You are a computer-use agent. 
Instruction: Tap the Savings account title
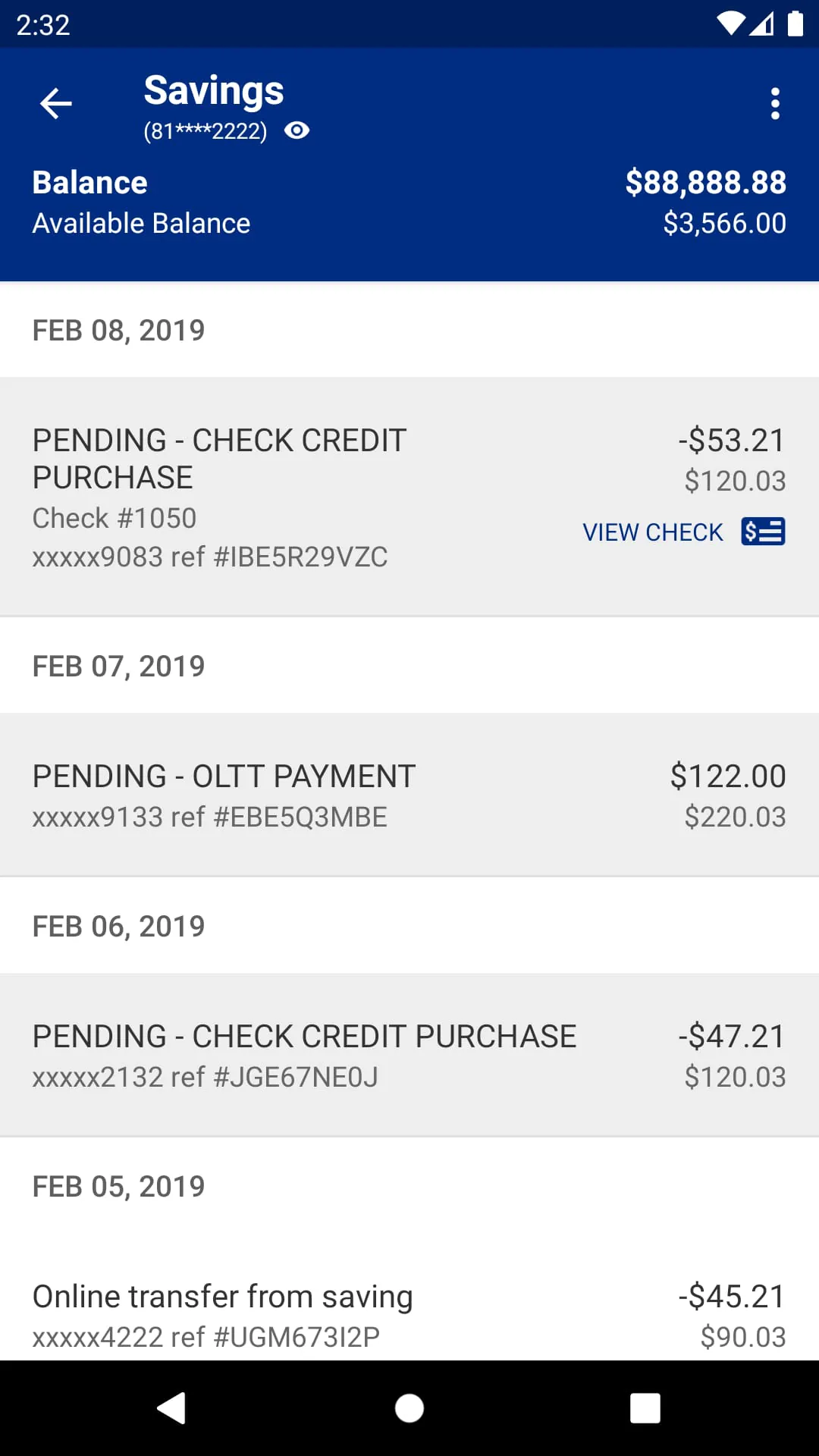tap(214, 90)
